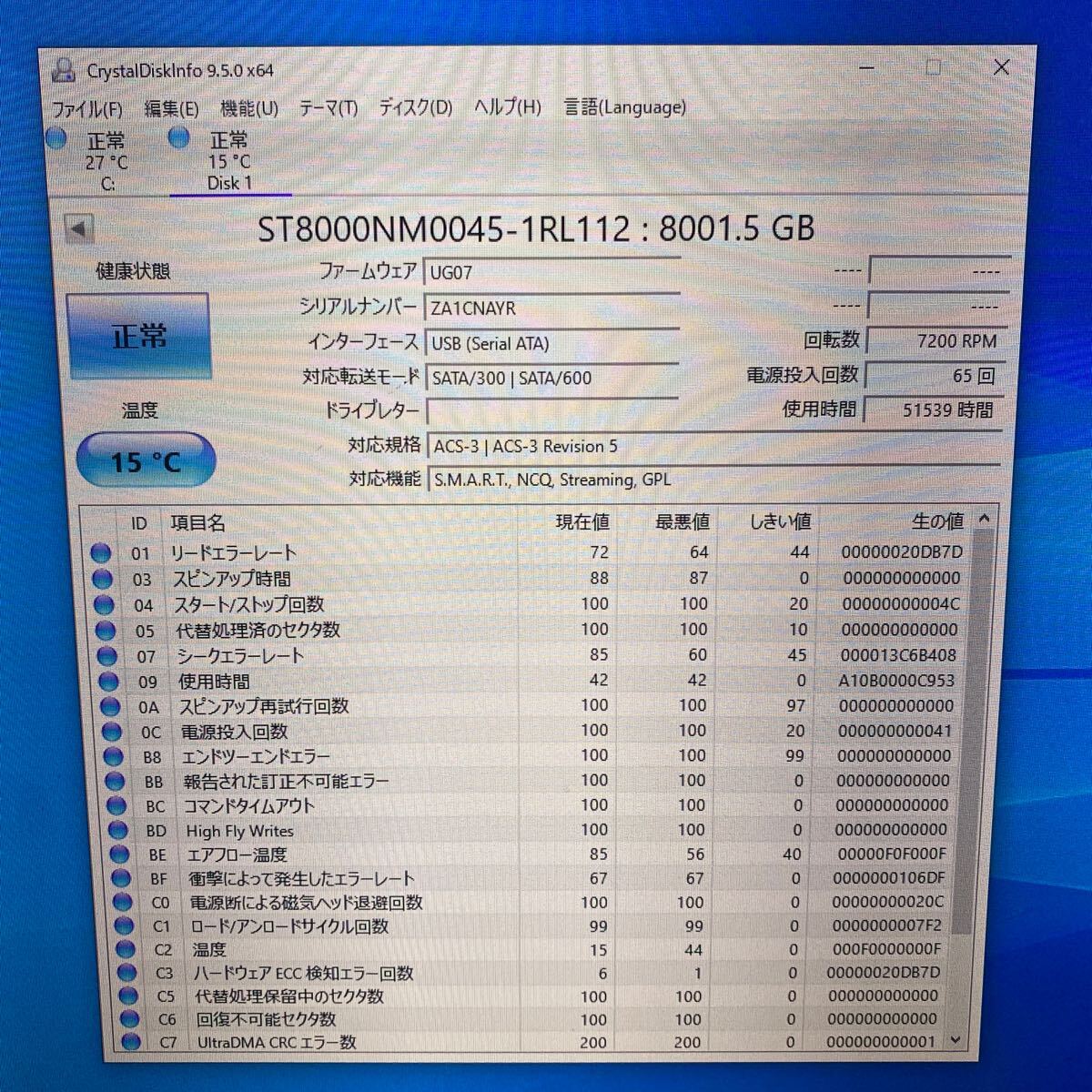Screen dimensions: 1092x1092
Task: Click raw value A10B0000C953 in 使用時間 row
Action: pyautogui.click(x=895, y=680)
